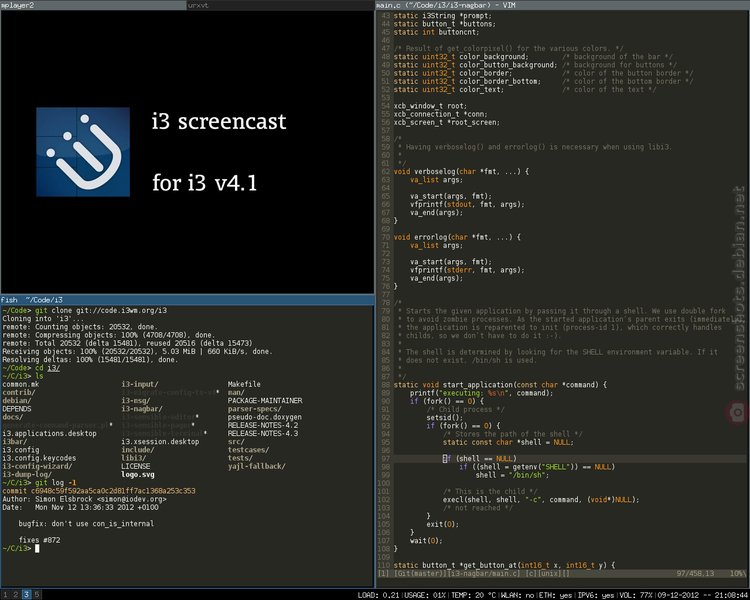Switch to the mplayer2 tab
The height and width of the screenshot is (600, 750).
click(93, 5)
